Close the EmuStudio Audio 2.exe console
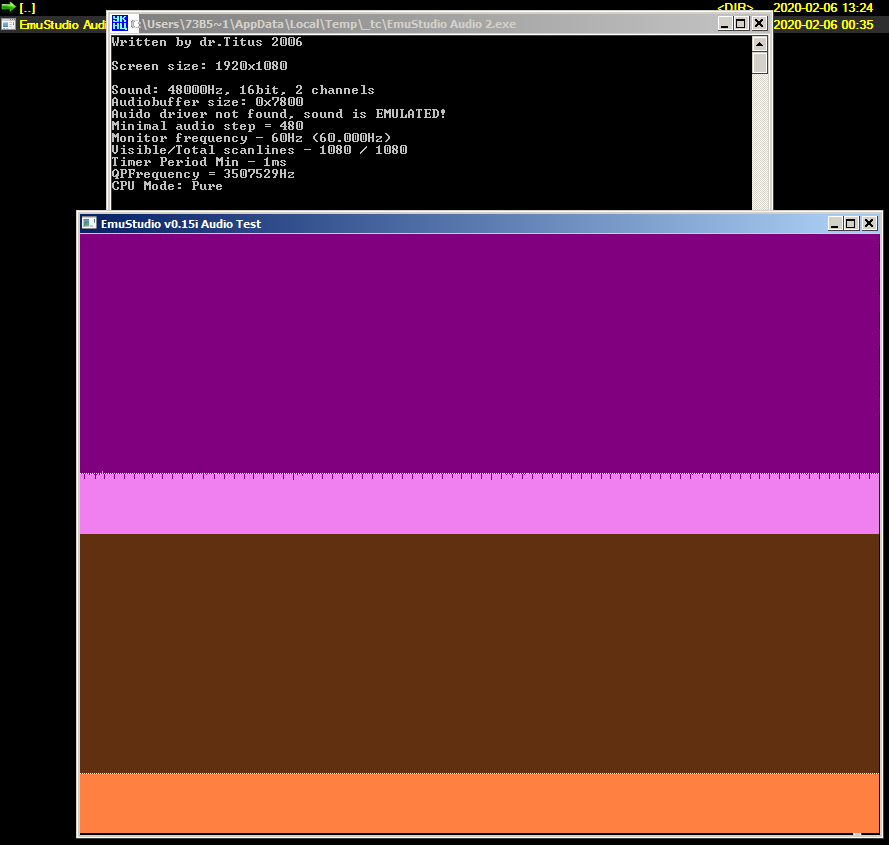 point(759,23)
